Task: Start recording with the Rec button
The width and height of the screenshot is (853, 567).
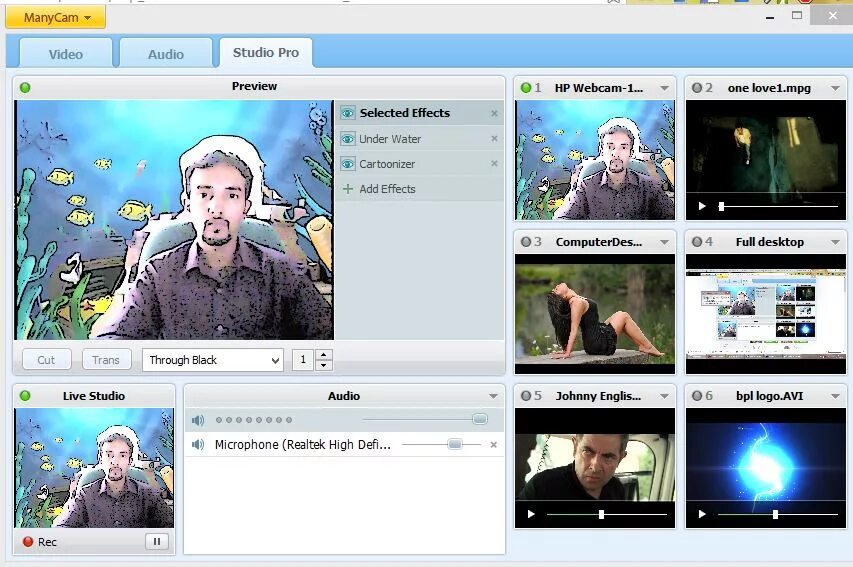Action: 40,542
